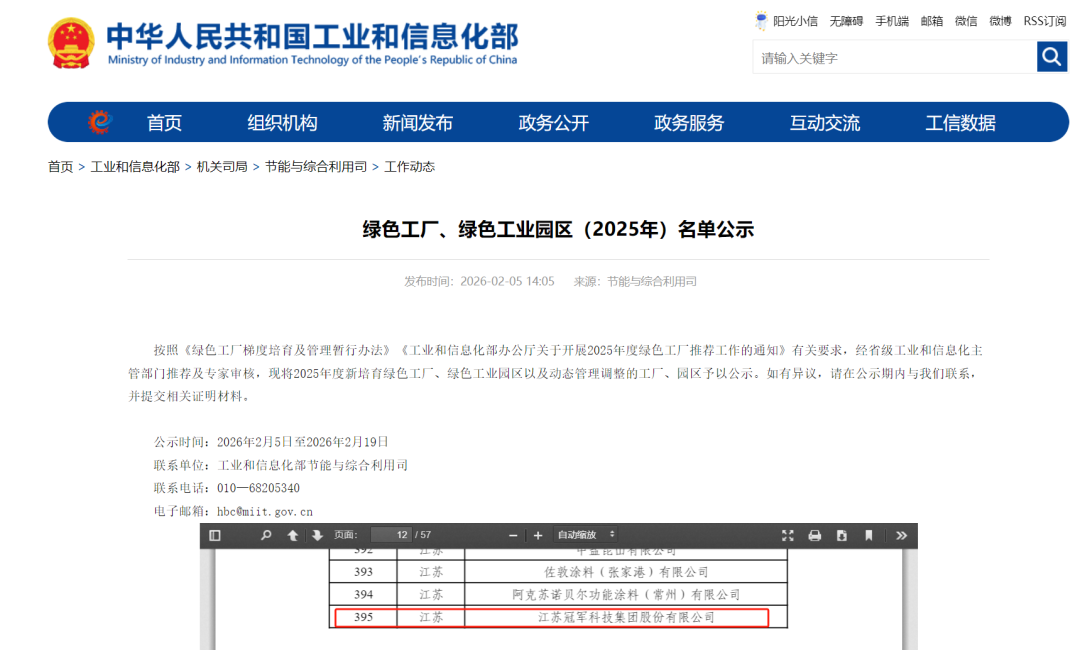This screenshot has height=650, width=1080.
Task: Zoom out the PDF document
Action: [x=513, y=535]
